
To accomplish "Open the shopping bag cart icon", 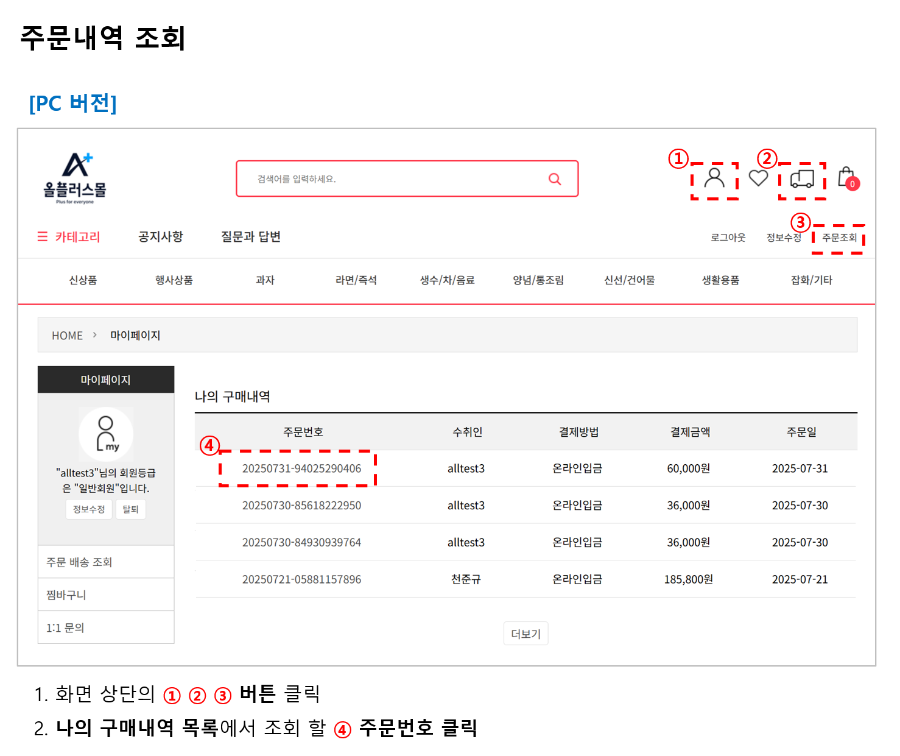I will pyautogui.click(x=848, y=178).
